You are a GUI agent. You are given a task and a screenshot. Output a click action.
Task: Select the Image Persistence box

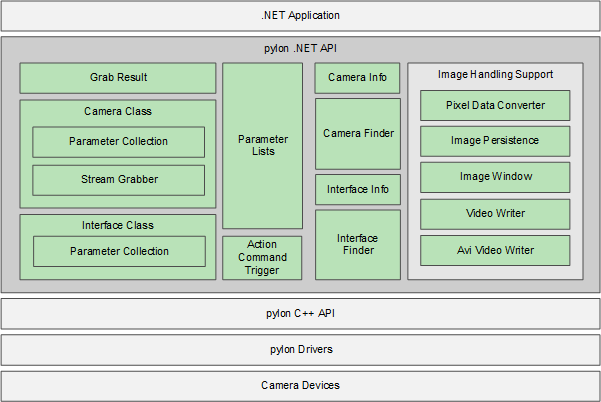pyautogui.click(x=495, y=141)
